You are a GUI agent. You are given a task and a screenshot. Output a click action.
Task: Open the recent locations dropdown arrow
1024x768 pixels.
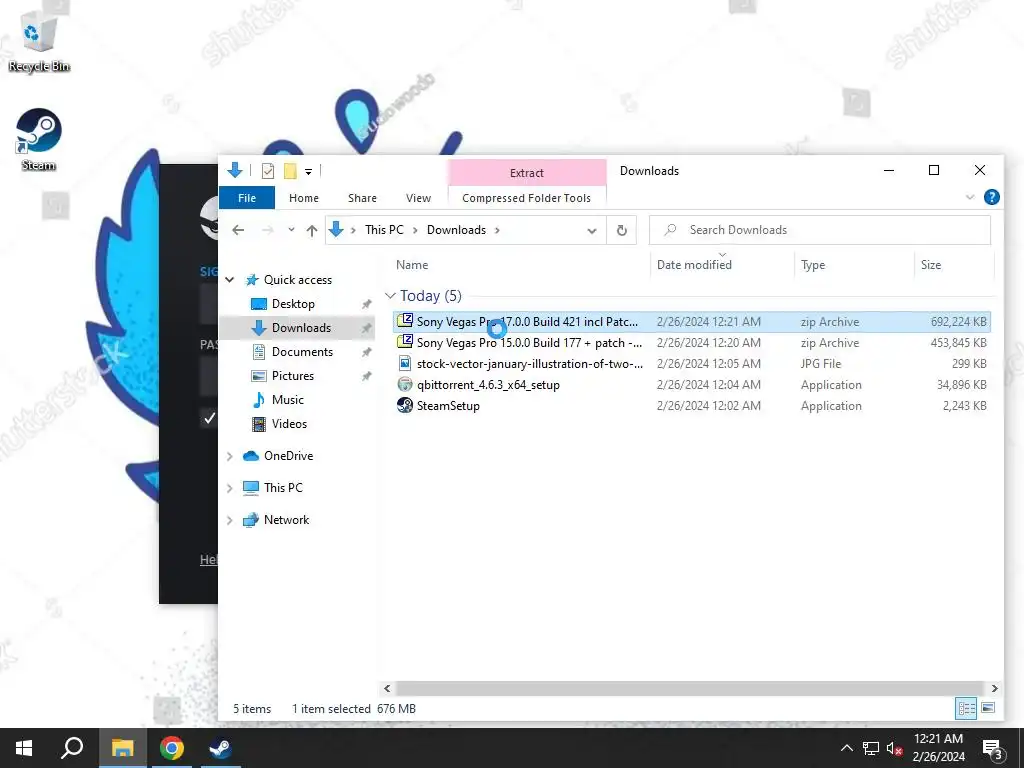291,230
